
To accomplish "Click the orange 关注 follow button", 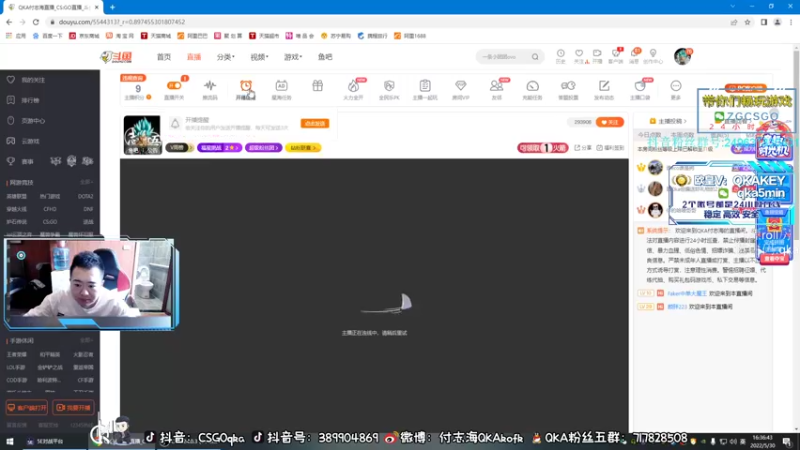I will (x=610, y=122).
